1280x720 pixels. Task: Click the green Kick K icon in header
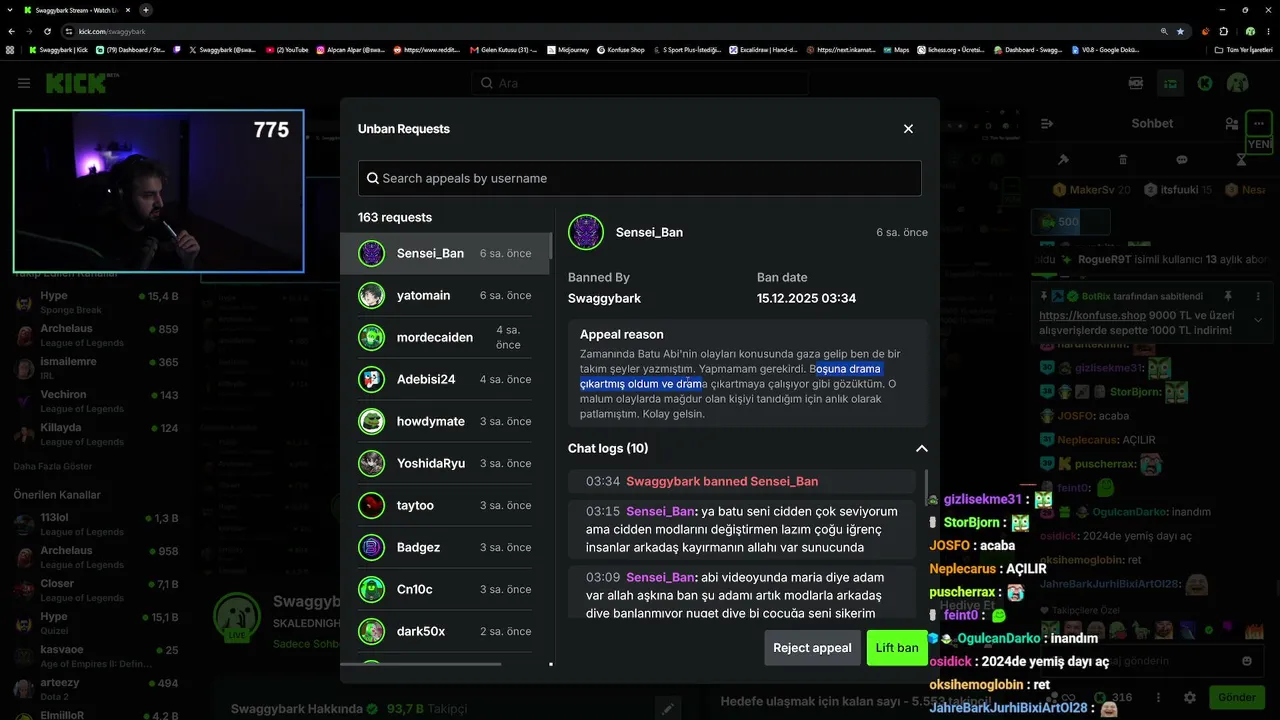[1205, 83]
